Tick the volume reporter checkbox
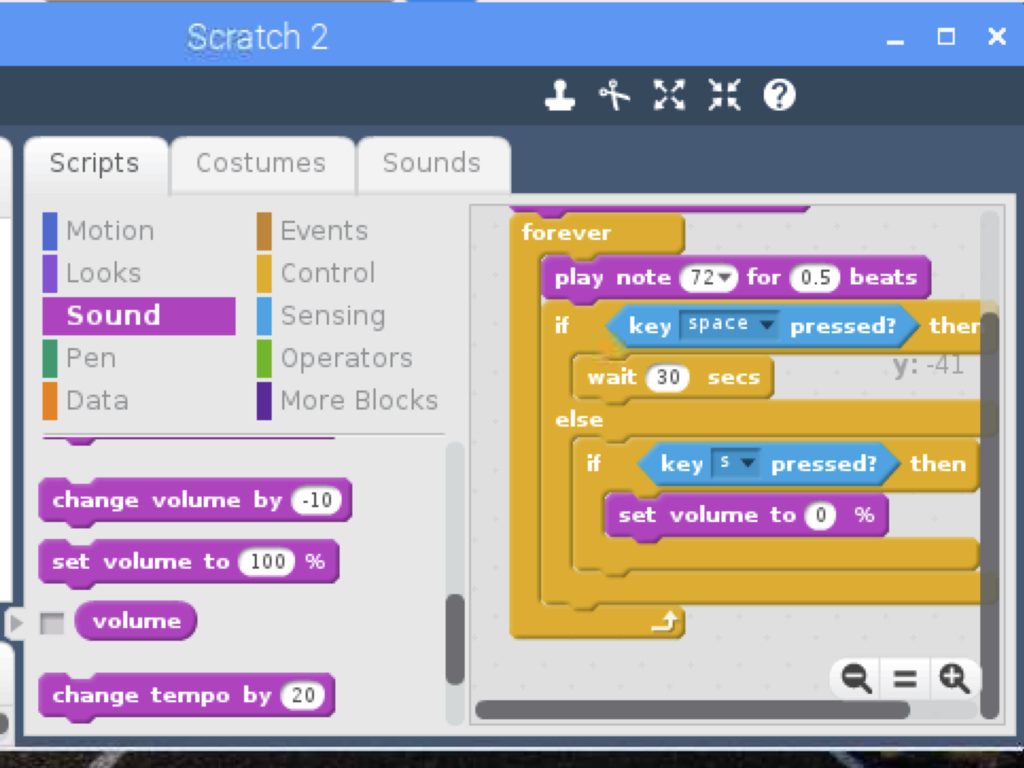This screenshot has width=1024, height=768. click(52, 623)
